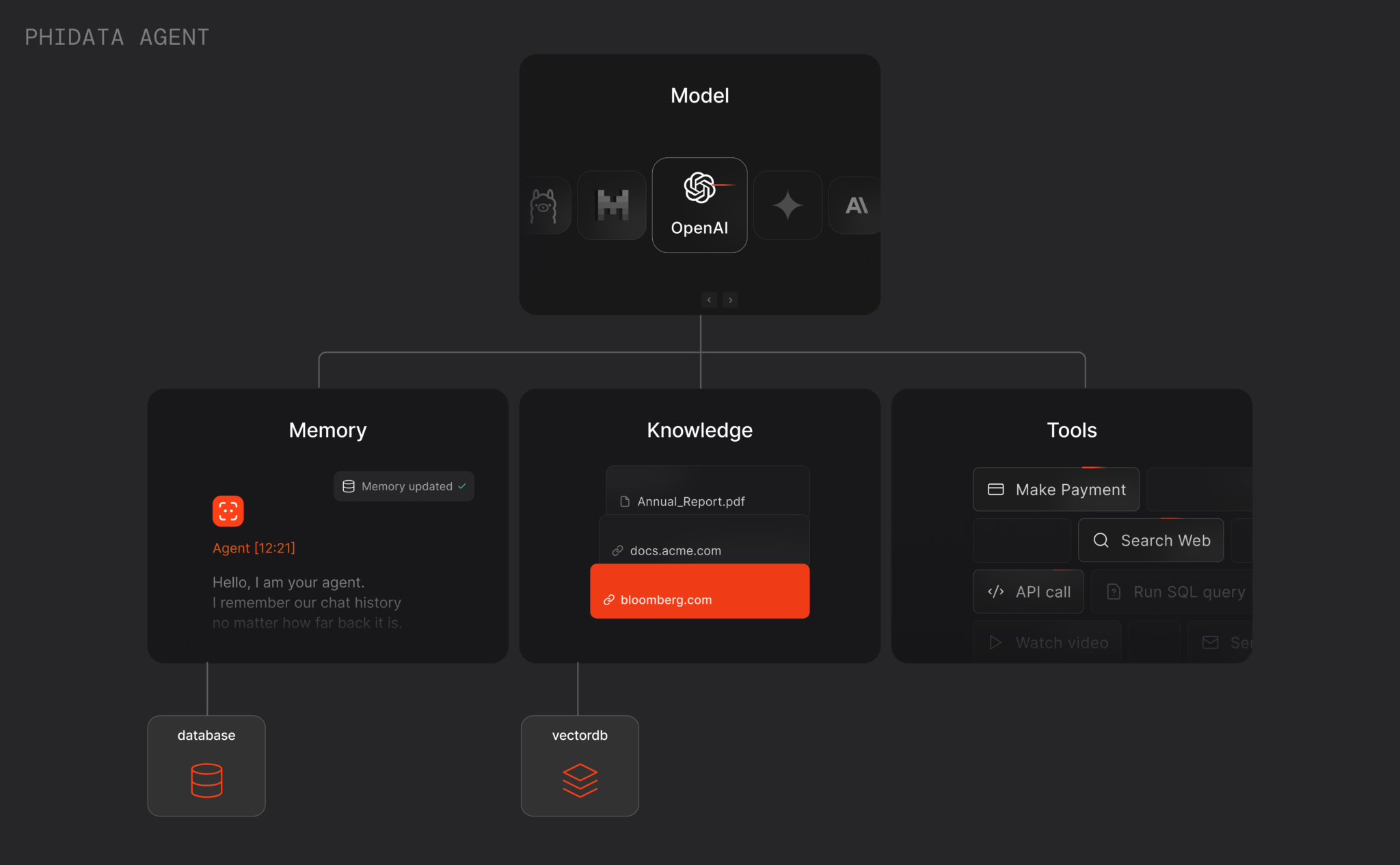Click the orange agent avatar in Memory panel
Screen dimensions: 1400x865
point(228,510)
